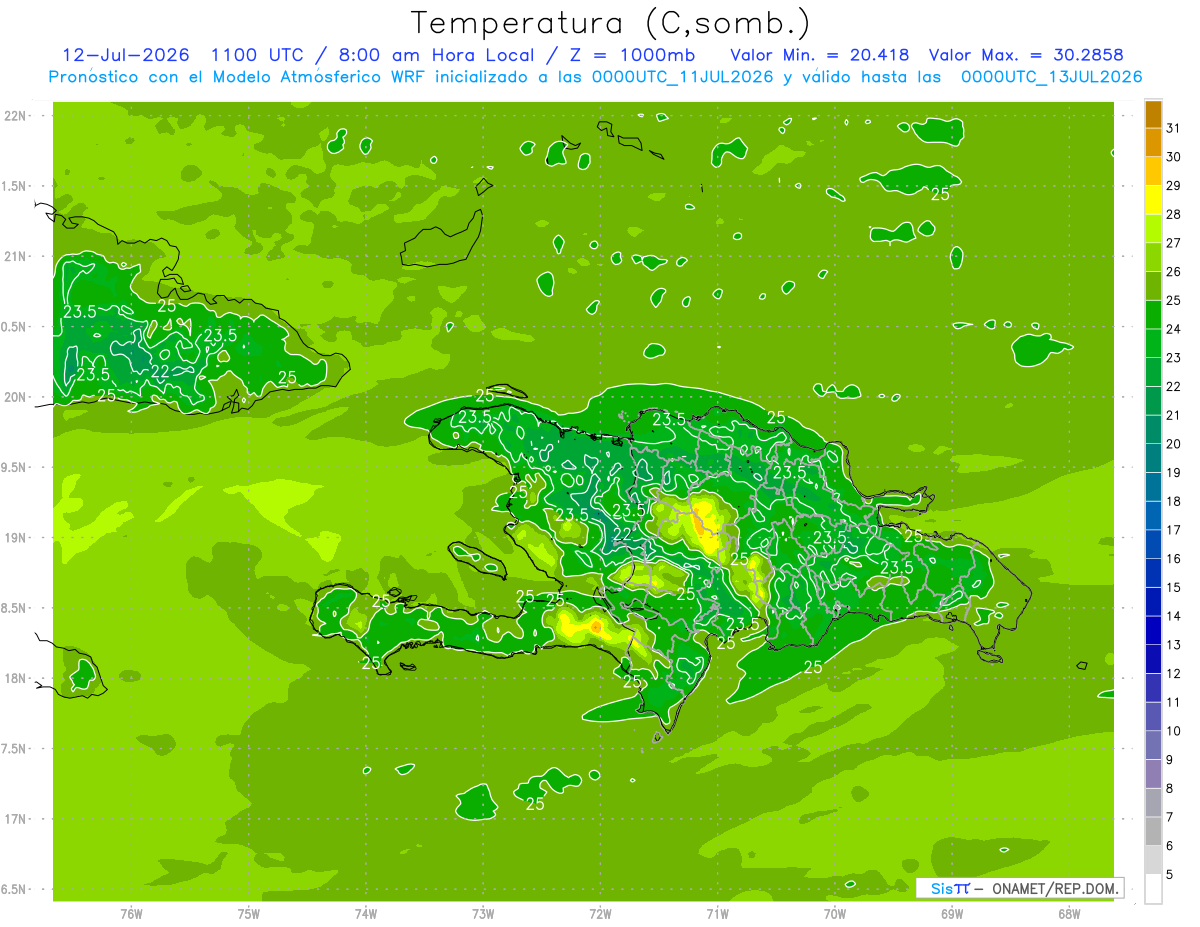The height and width of the screenshot is (927, 1200).
Task: Select the yellow swatch between 28 and 29
Action: tap(1153, 200)
